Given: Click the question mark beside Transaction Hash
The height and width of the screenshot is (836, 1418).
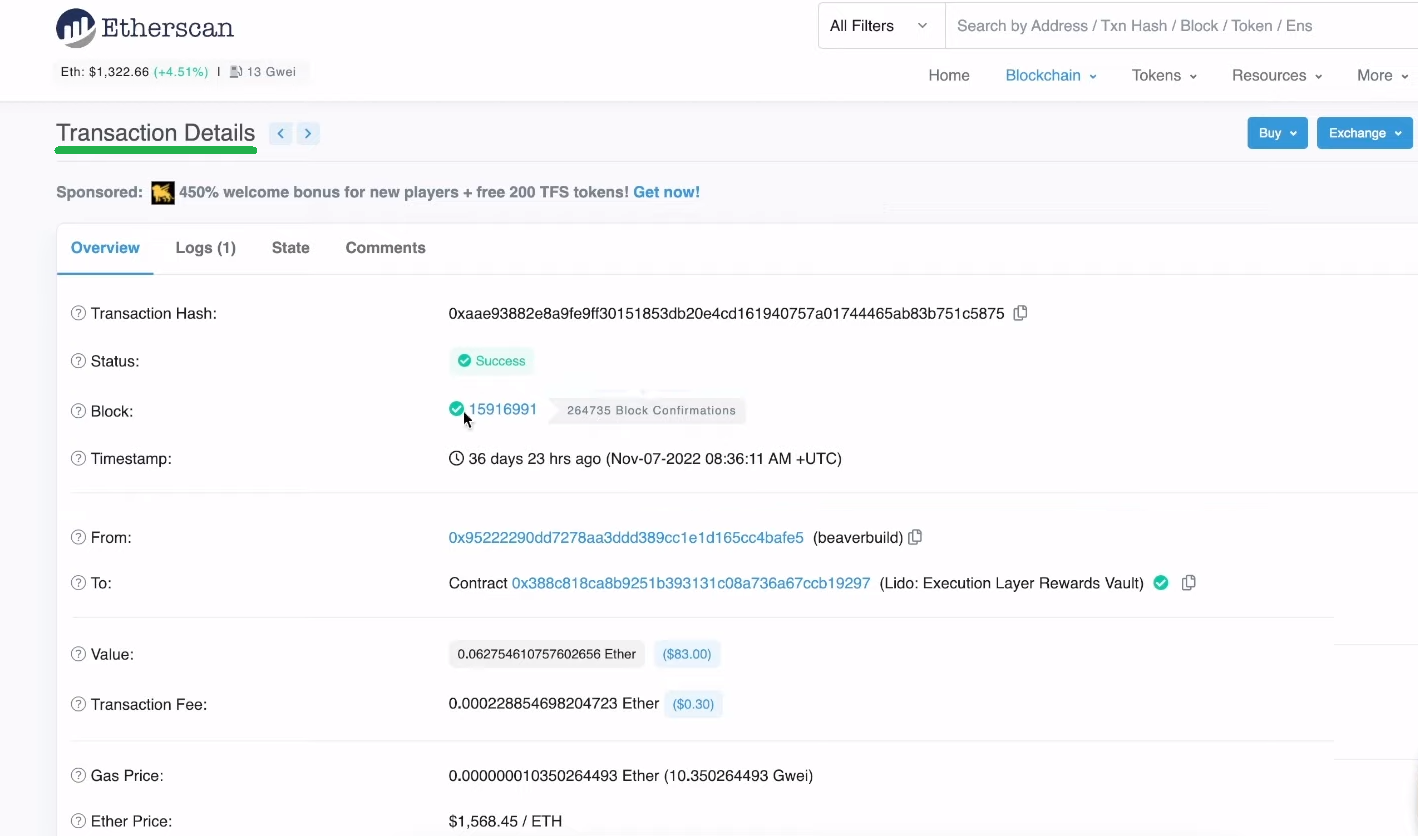Looking at the screenshot, I should click(x=78, y=313).
